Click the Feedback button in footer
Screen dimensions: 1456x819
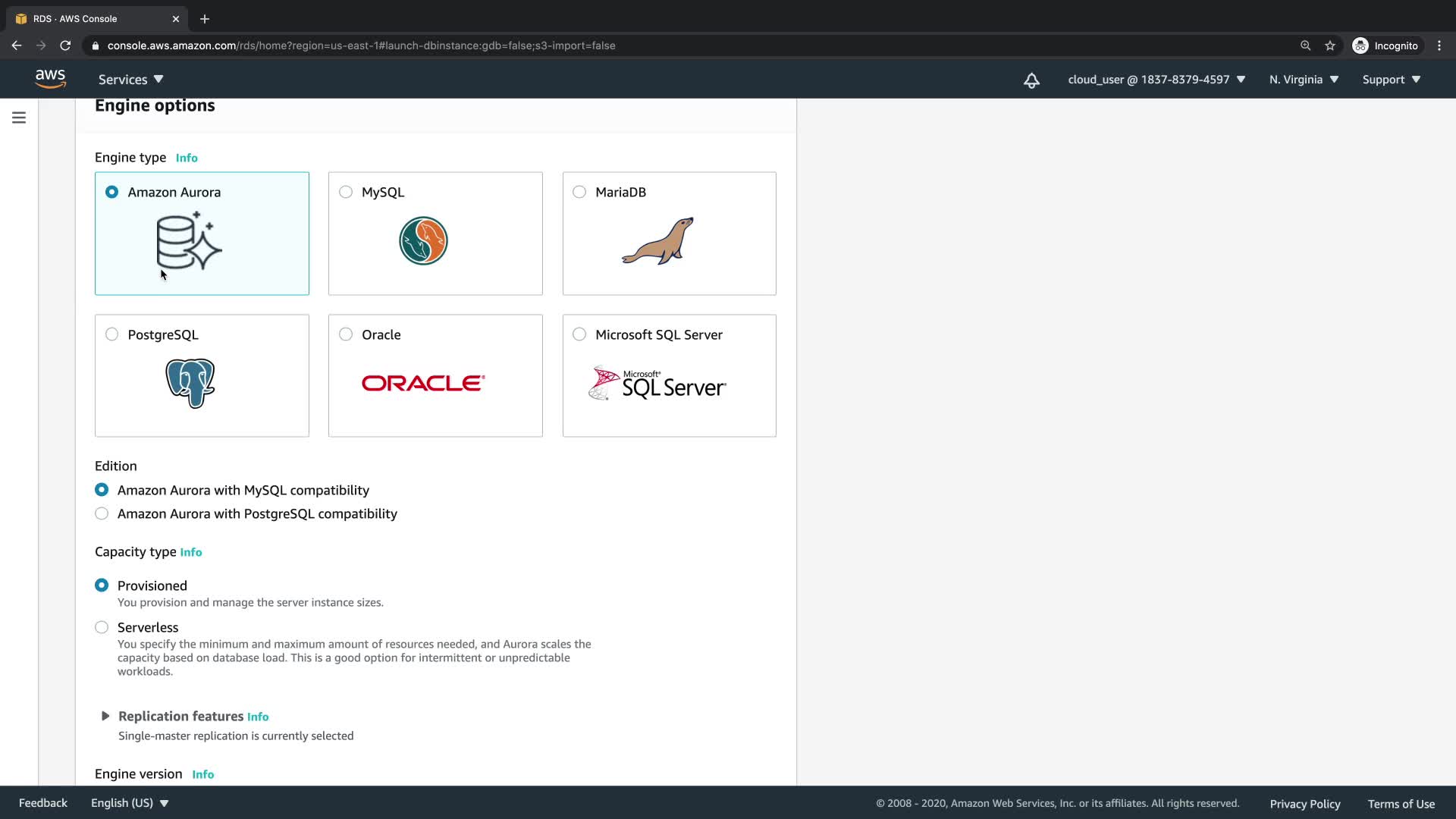pos(43,803)
